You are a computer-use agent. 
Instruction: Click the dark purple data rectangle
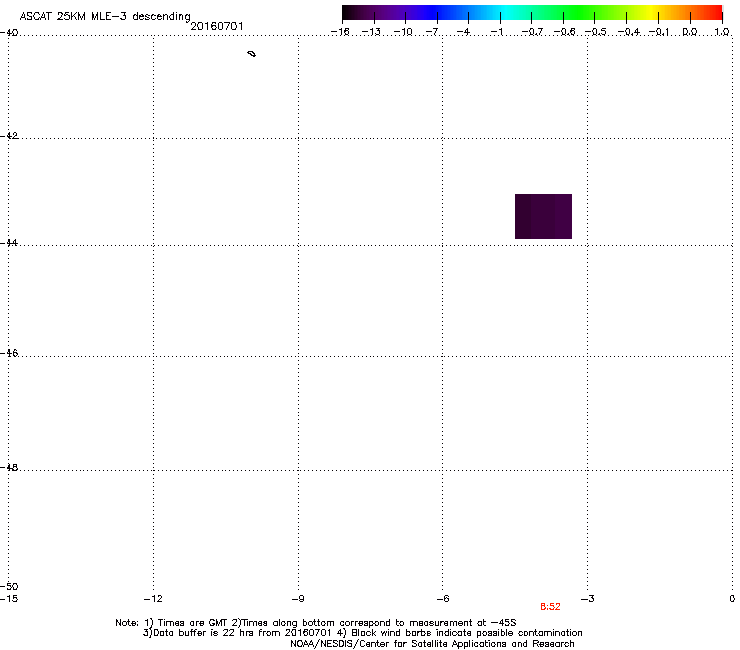[543, 216]
